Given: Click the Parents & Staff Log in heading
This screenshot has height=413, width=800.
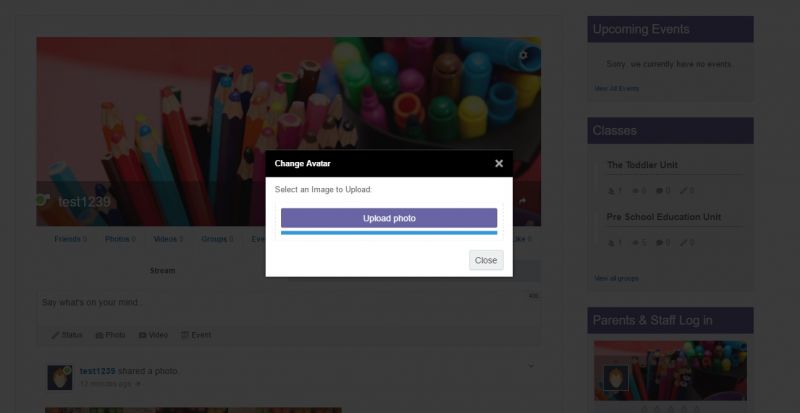Looking at the screenshot, I should tap(653, 321).
